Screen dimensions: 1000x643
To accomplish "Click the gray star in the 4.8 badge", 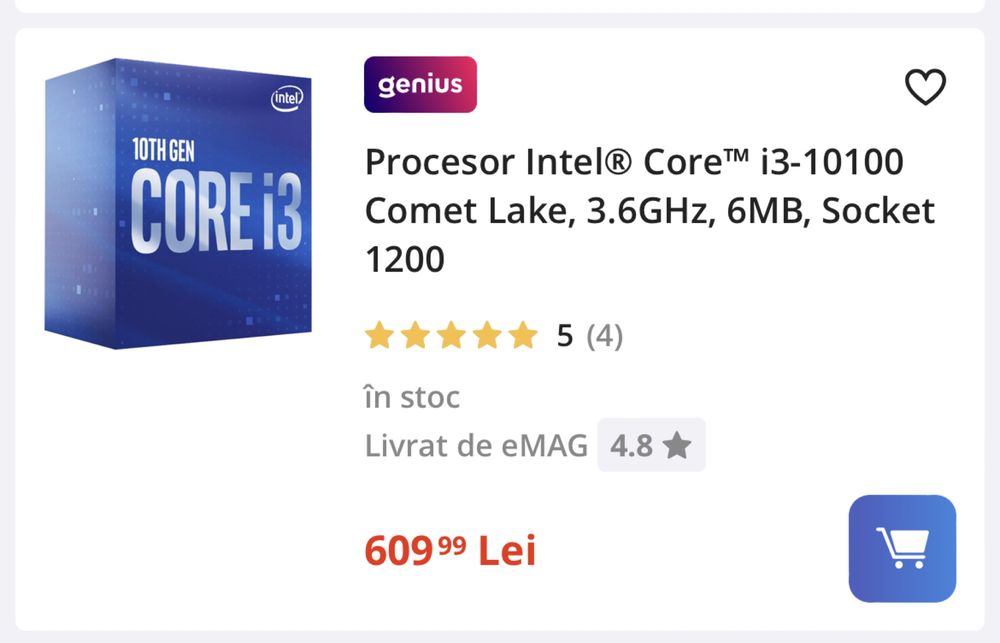I will tap(677, 445).
